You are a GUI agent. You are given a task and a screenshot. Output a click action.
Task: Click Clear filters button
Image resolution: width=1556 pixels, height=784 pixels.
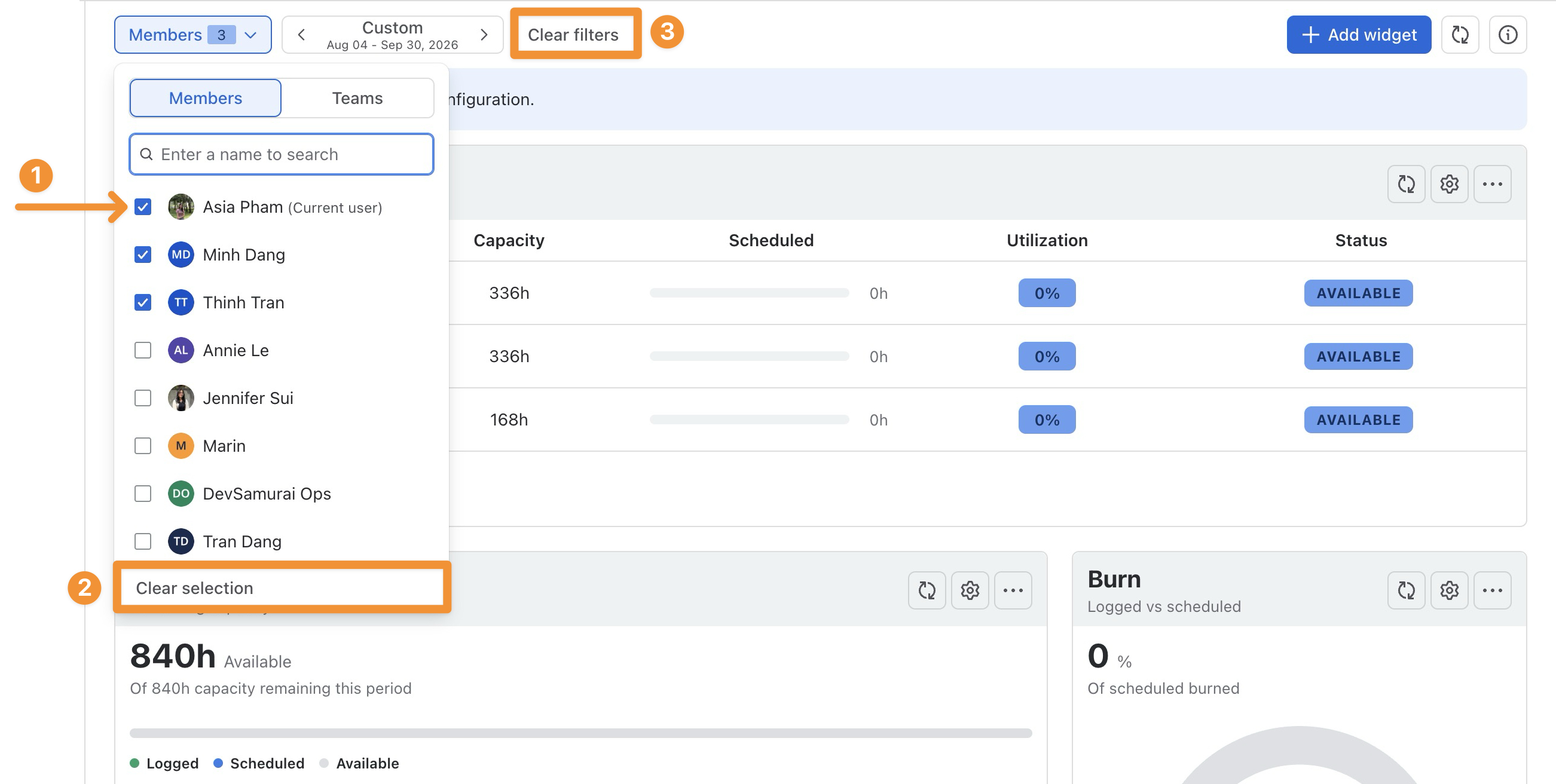573,35
